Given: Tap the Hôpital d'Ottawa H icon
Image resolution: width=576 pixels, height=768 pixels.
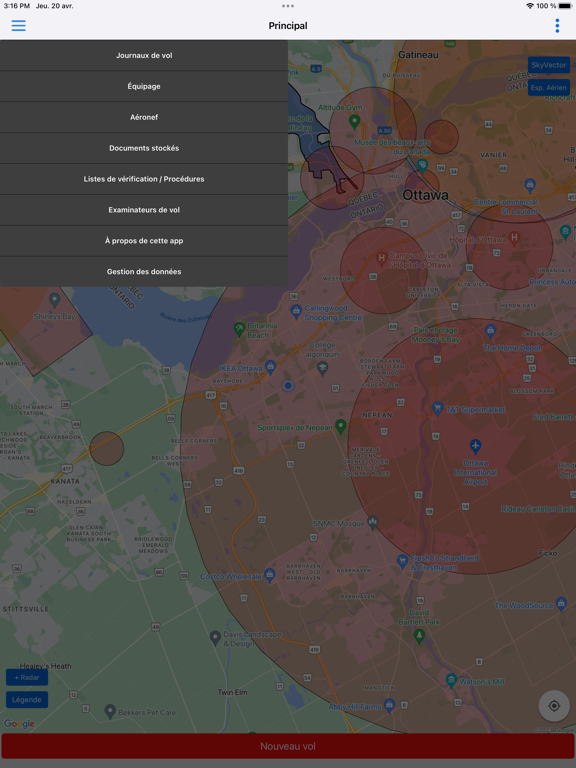Looking at the screenshot, I should coord(514,239).
